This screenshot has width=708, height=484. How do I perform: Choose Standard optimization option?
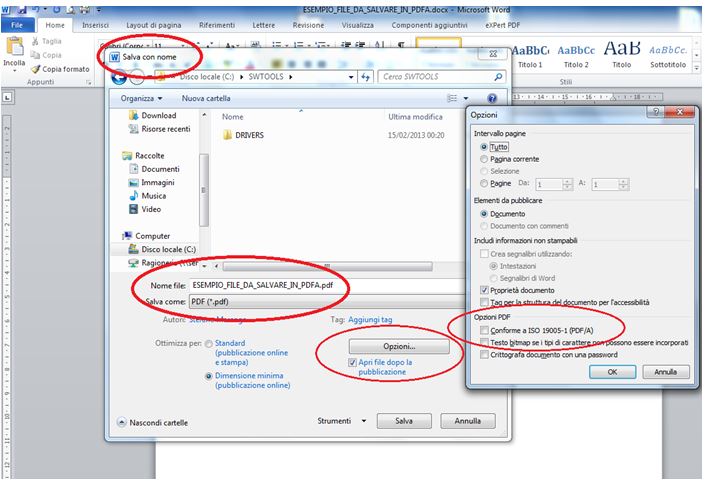[209, 343]
